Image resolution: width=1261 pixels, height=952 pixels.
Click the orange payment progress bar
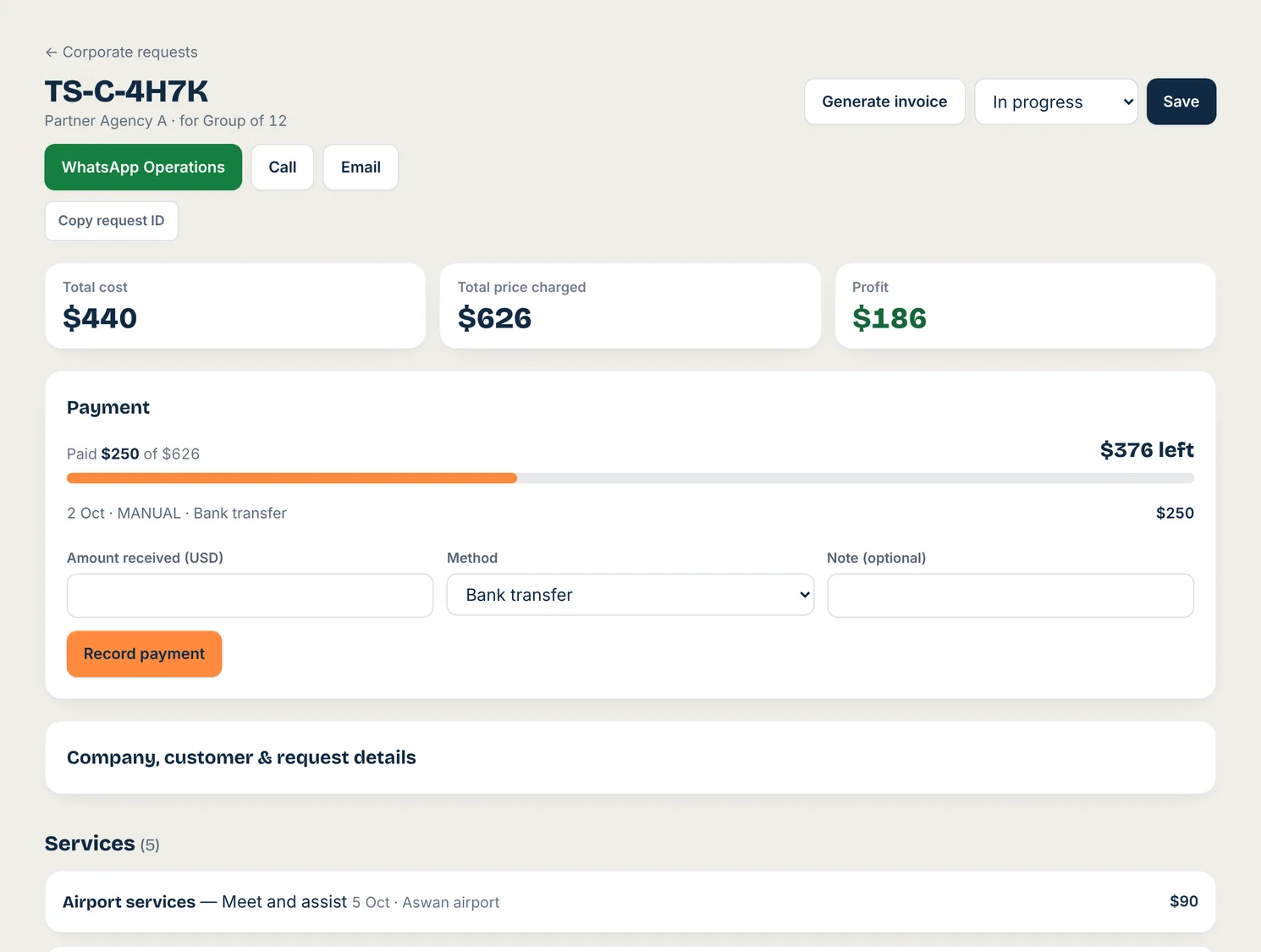tap(292, 478)
